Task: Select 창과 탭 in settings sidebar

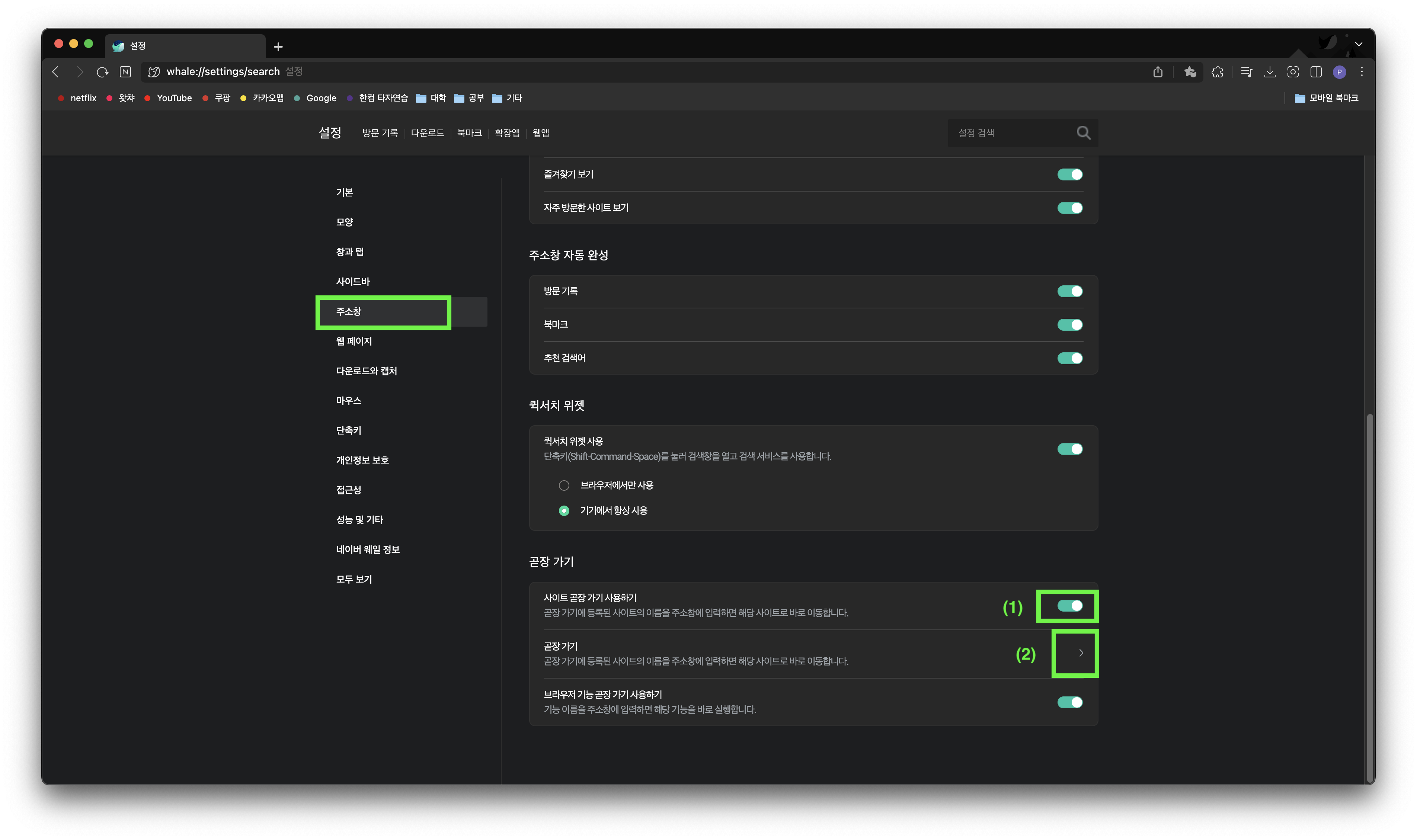Action: click(x=349, y=252)
